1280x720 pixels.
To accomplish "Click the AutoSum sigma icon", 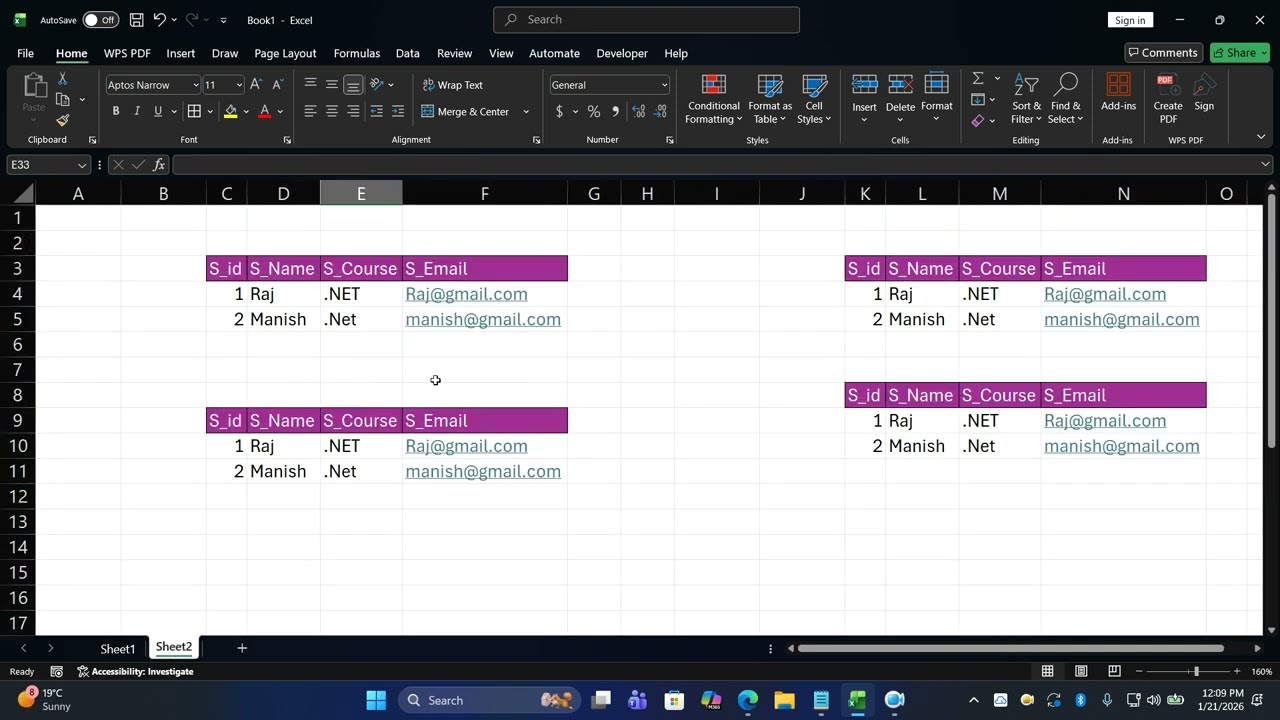I will pos(978,78).
